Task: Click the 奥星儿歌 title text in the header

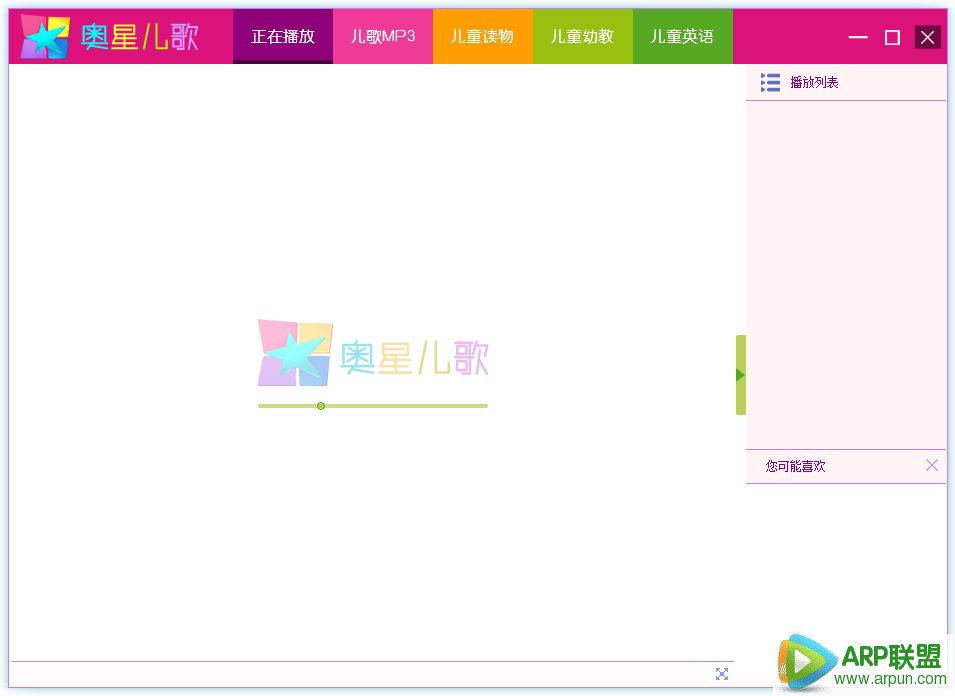Action: pos(140,37)
